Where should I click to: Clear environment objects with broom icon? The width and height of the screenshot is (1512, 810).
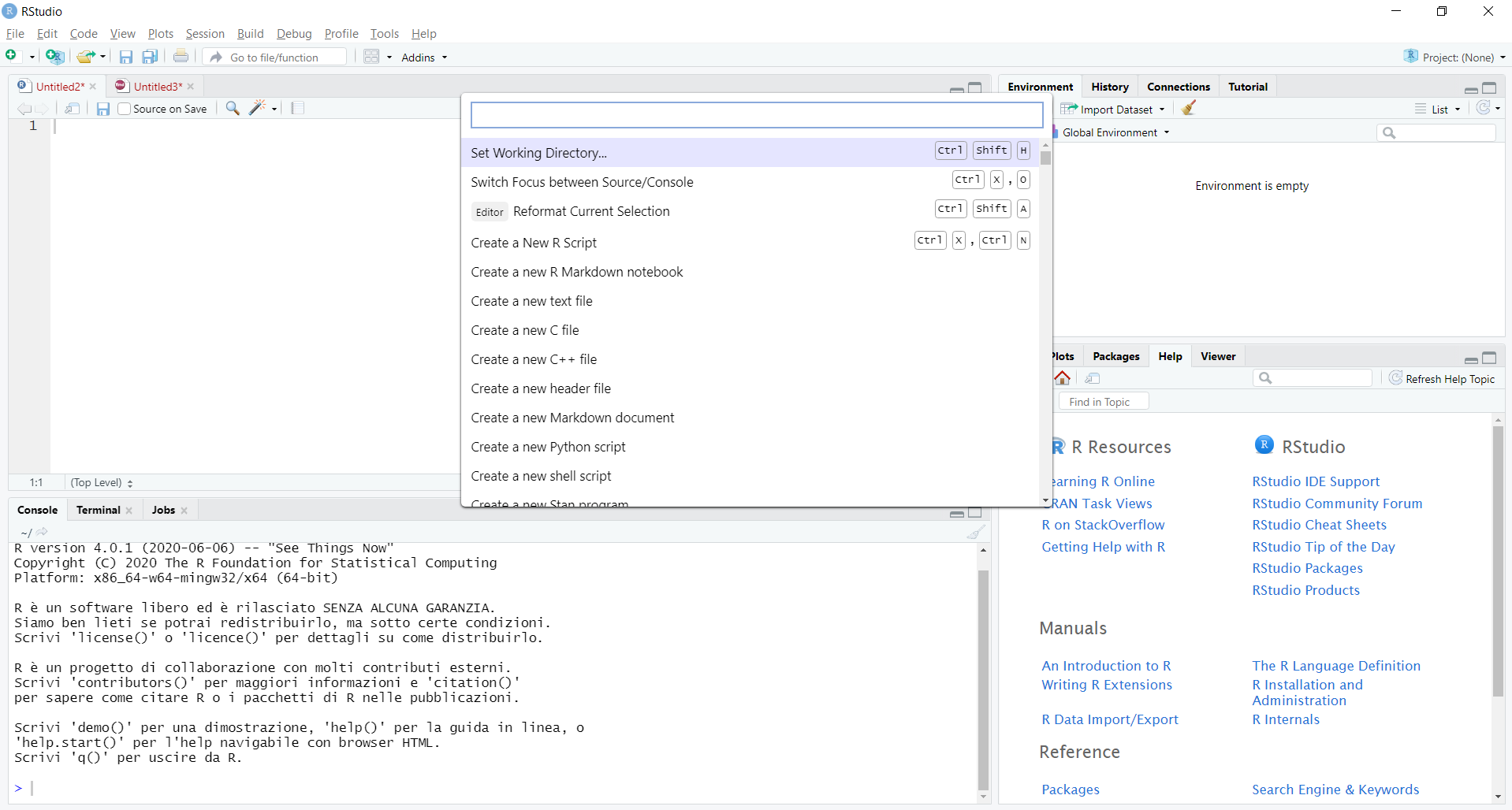click(1189, 109)
